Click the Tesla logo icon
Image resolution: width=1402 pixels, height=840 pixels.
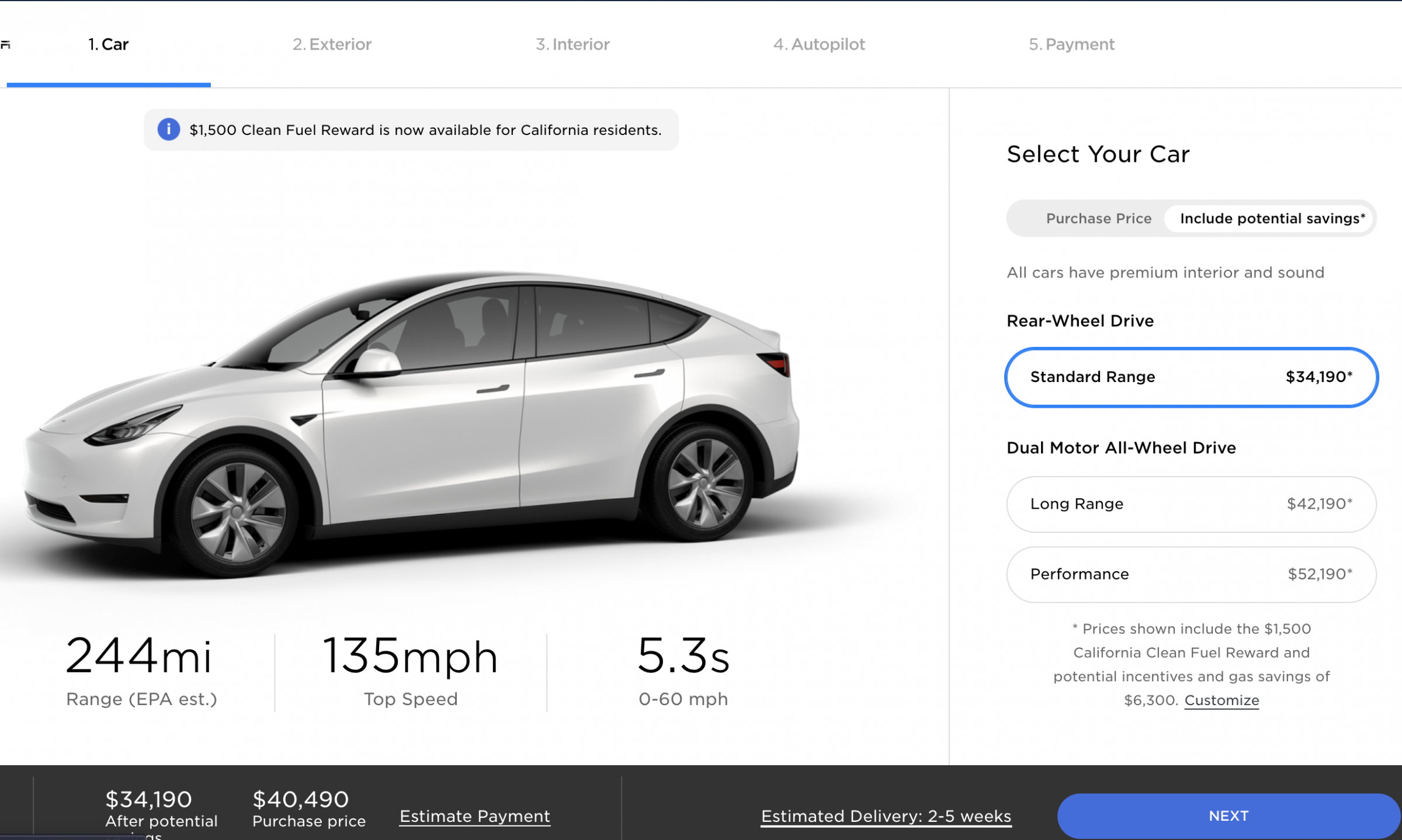tap(5, 45)
